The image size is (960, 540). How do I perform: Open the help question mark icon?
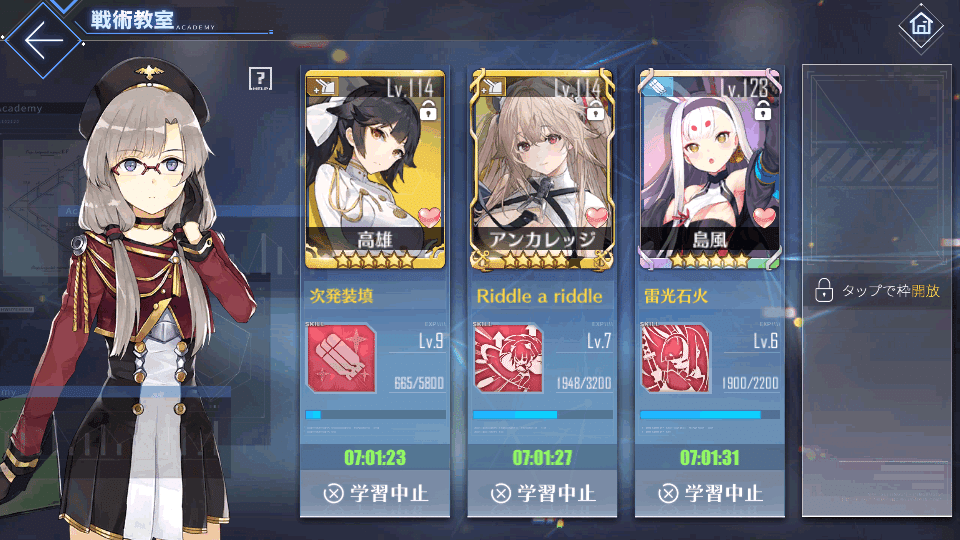click(260, 79)
